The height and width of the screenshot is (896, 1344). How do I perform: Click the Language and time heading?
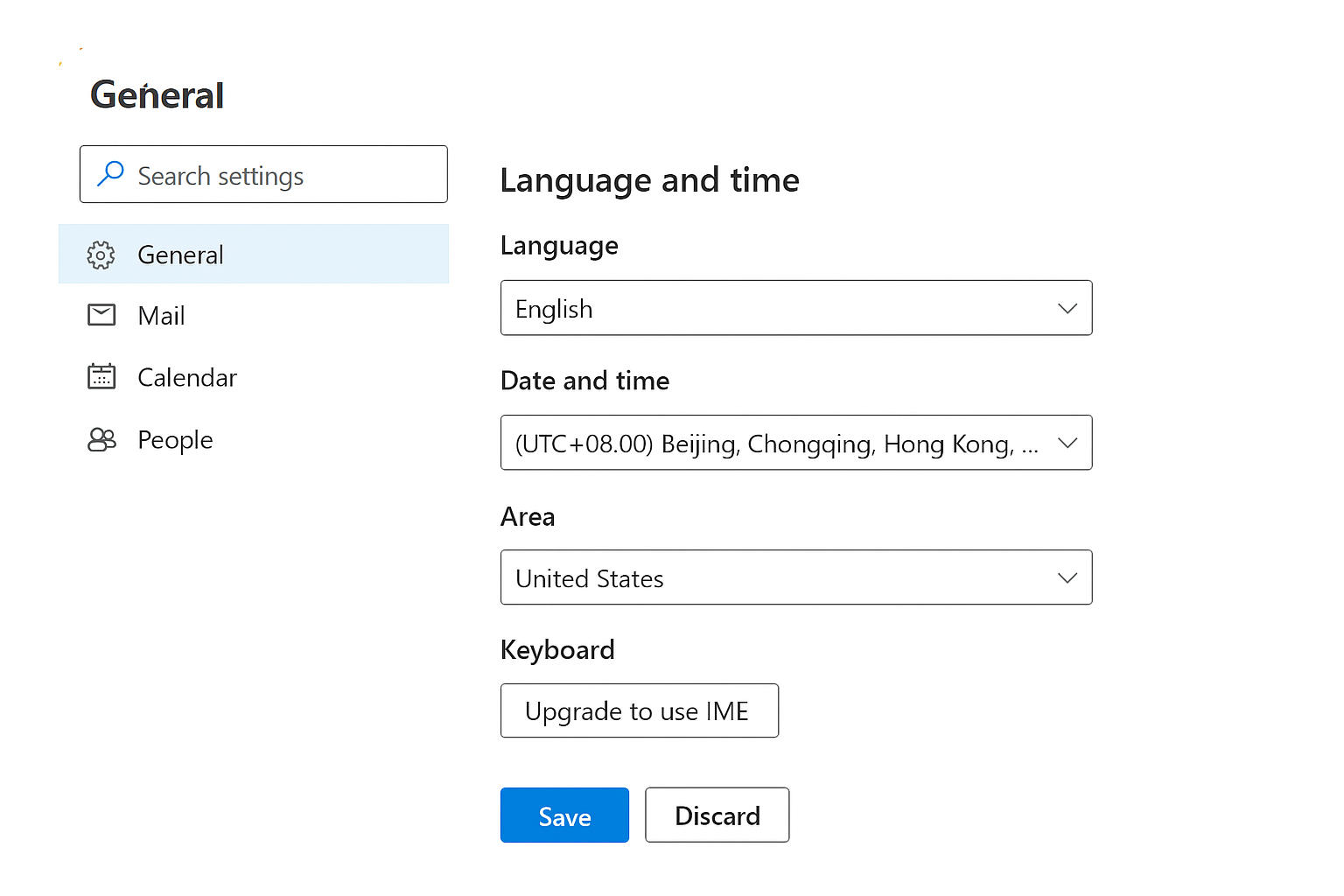coord(649,180)
